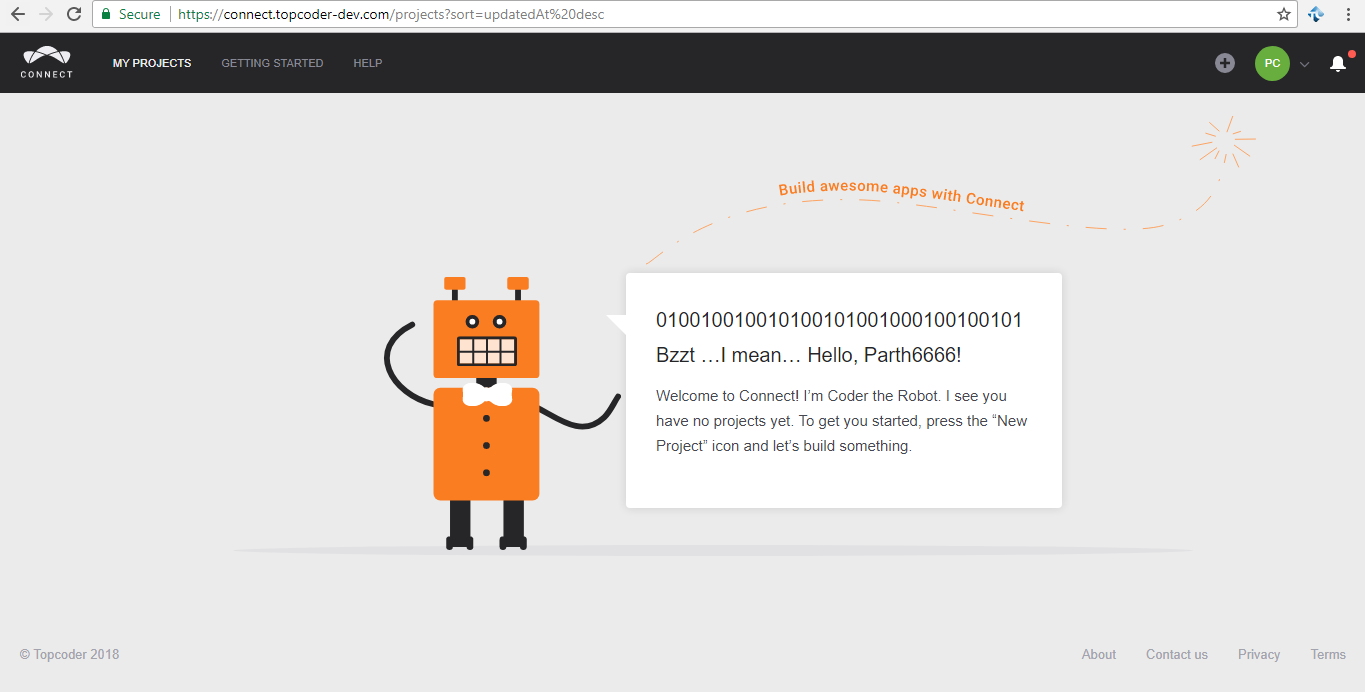This screenshot has height=692, width=1365.
Task: Click the browser Forward arrow
Action: (46, 14)
